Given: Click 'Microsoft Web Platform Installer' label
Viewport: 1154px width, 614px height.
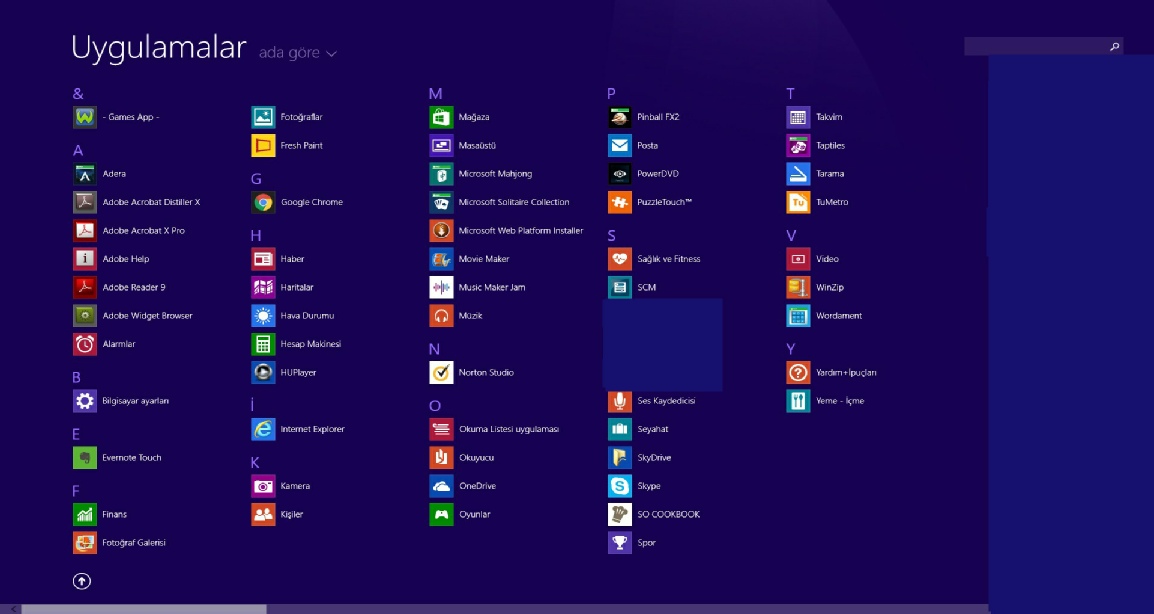Looking at the screenshot, I should click(521, 230).
